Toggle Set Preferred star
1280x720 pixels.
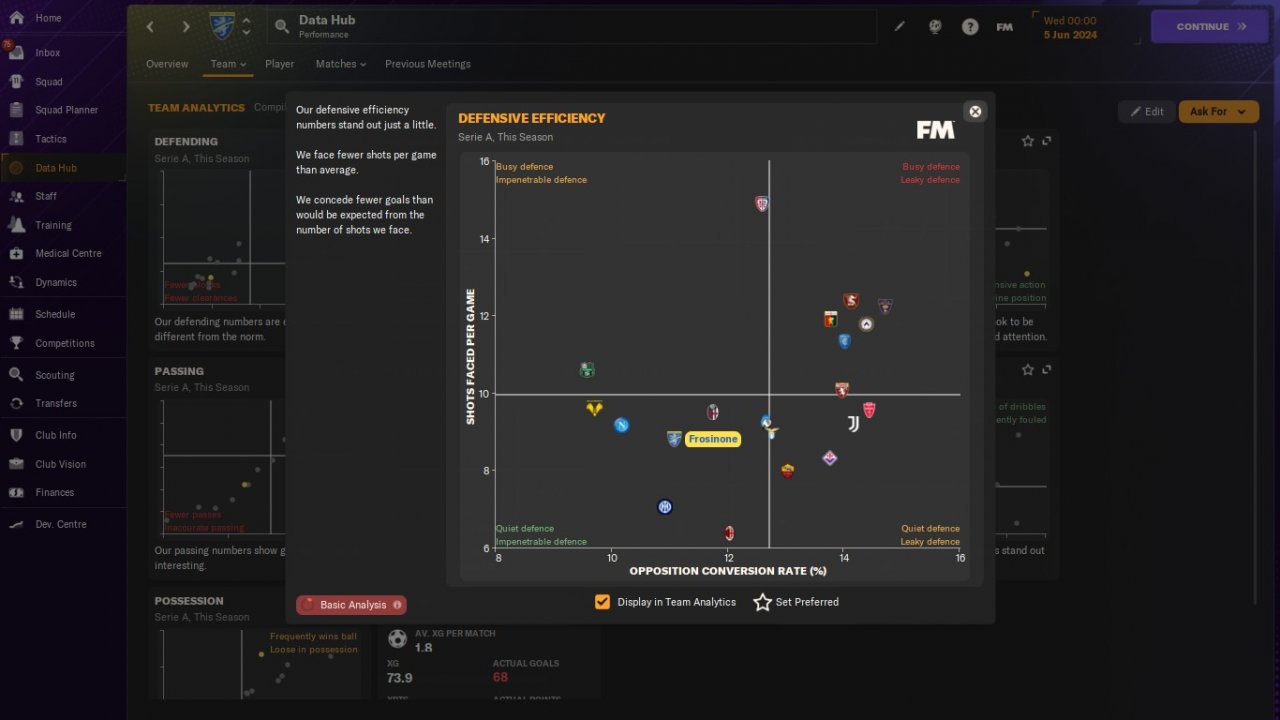[762, 602]
